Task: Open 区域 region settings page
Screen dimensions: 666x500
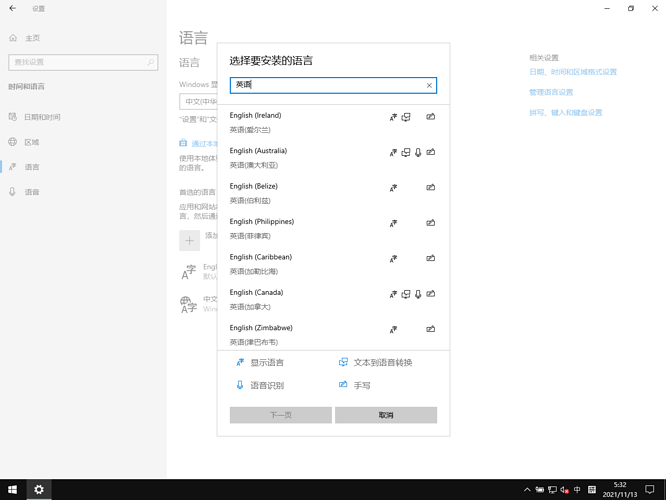Action: [32, 142]
